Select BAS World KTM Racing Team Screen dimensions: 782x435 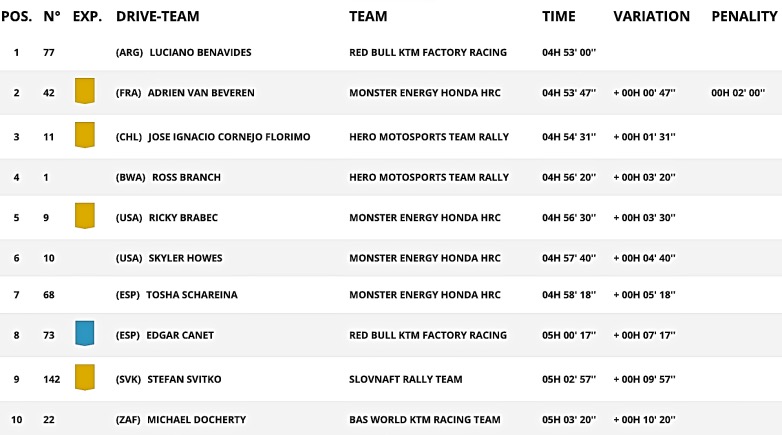pos(425,419)
